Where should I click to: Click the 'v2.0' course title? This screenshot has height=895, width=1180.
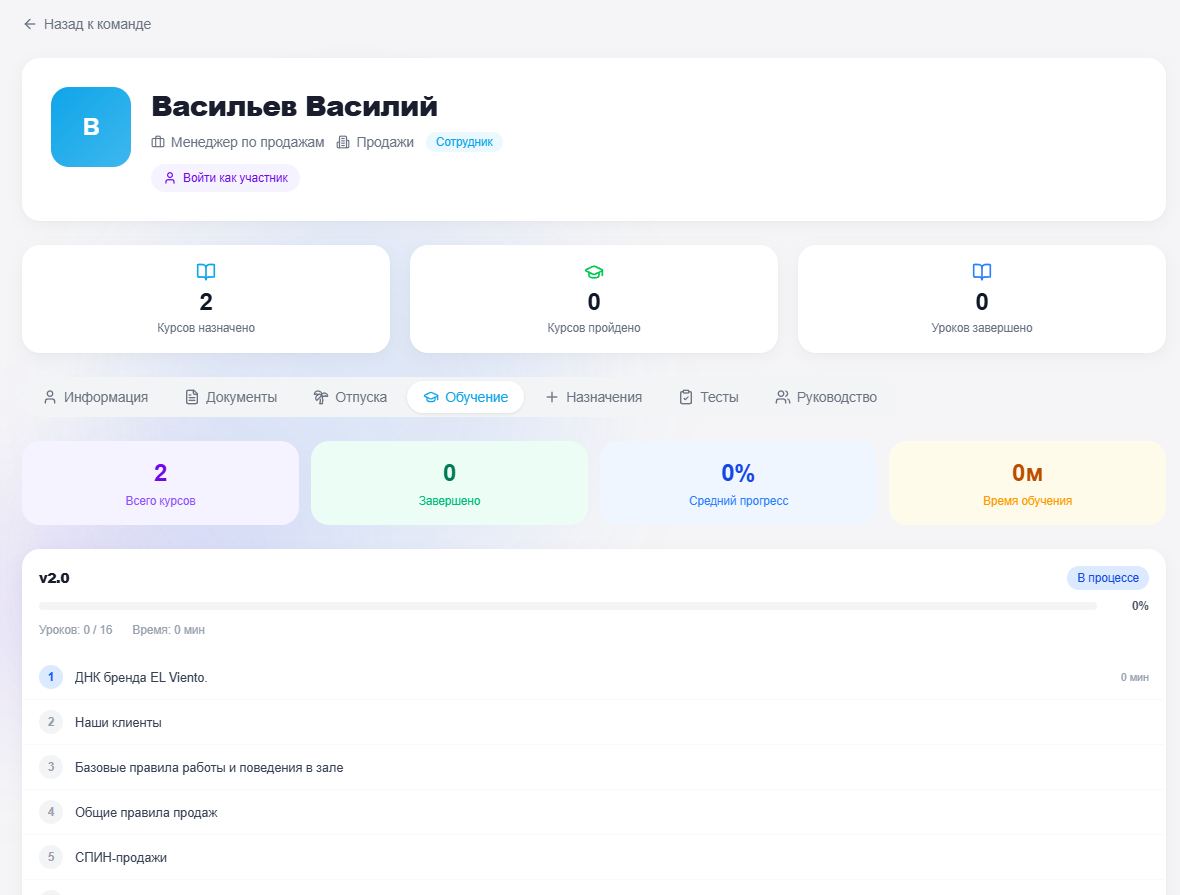coord(54,578)
